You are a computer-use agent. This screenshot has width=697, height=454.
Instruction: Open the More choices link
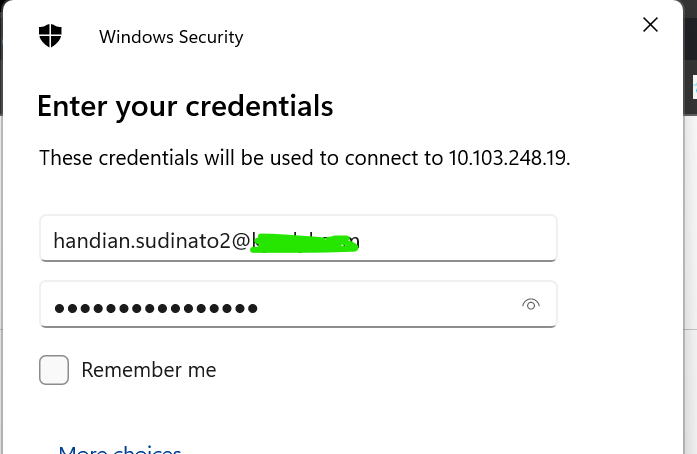(x=120, y=449)
